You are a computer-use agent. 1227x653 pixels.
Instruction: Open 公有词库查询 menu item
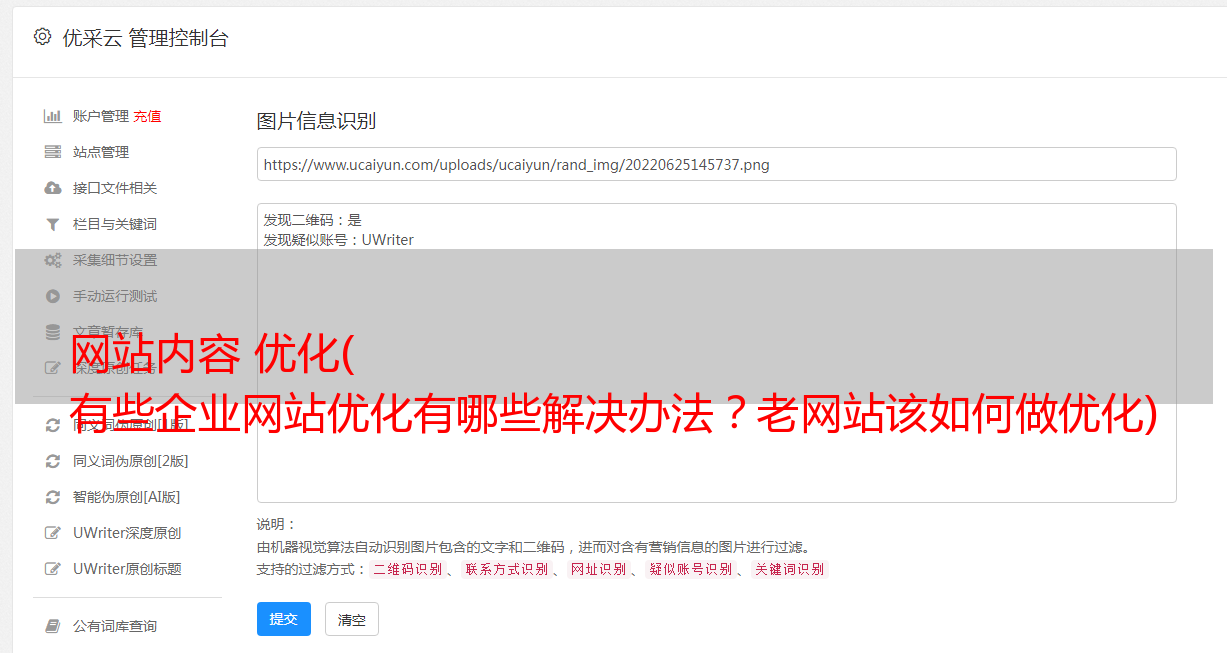(115, 626)
